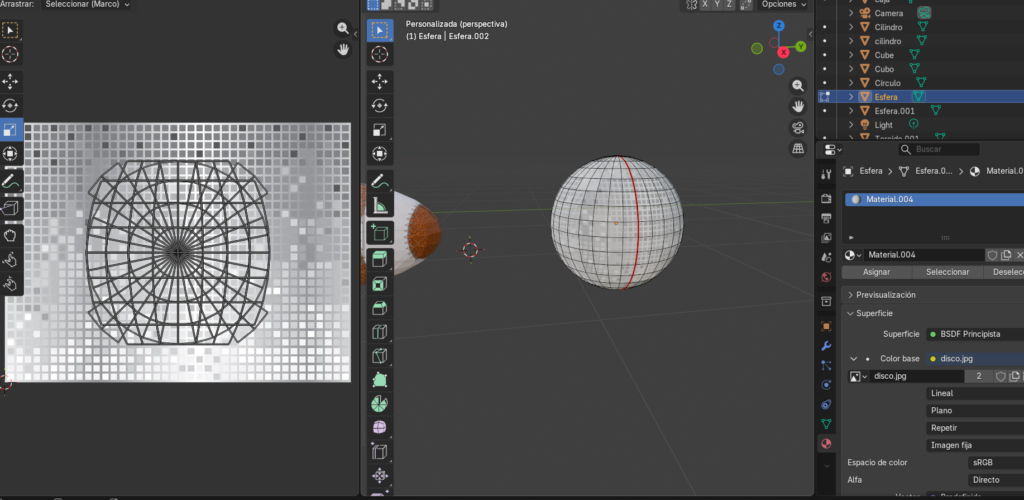Viewport: 1024px width, 500px height.
Task: Select the Measure tool in 3D viewport
Action: click(380, 207)
